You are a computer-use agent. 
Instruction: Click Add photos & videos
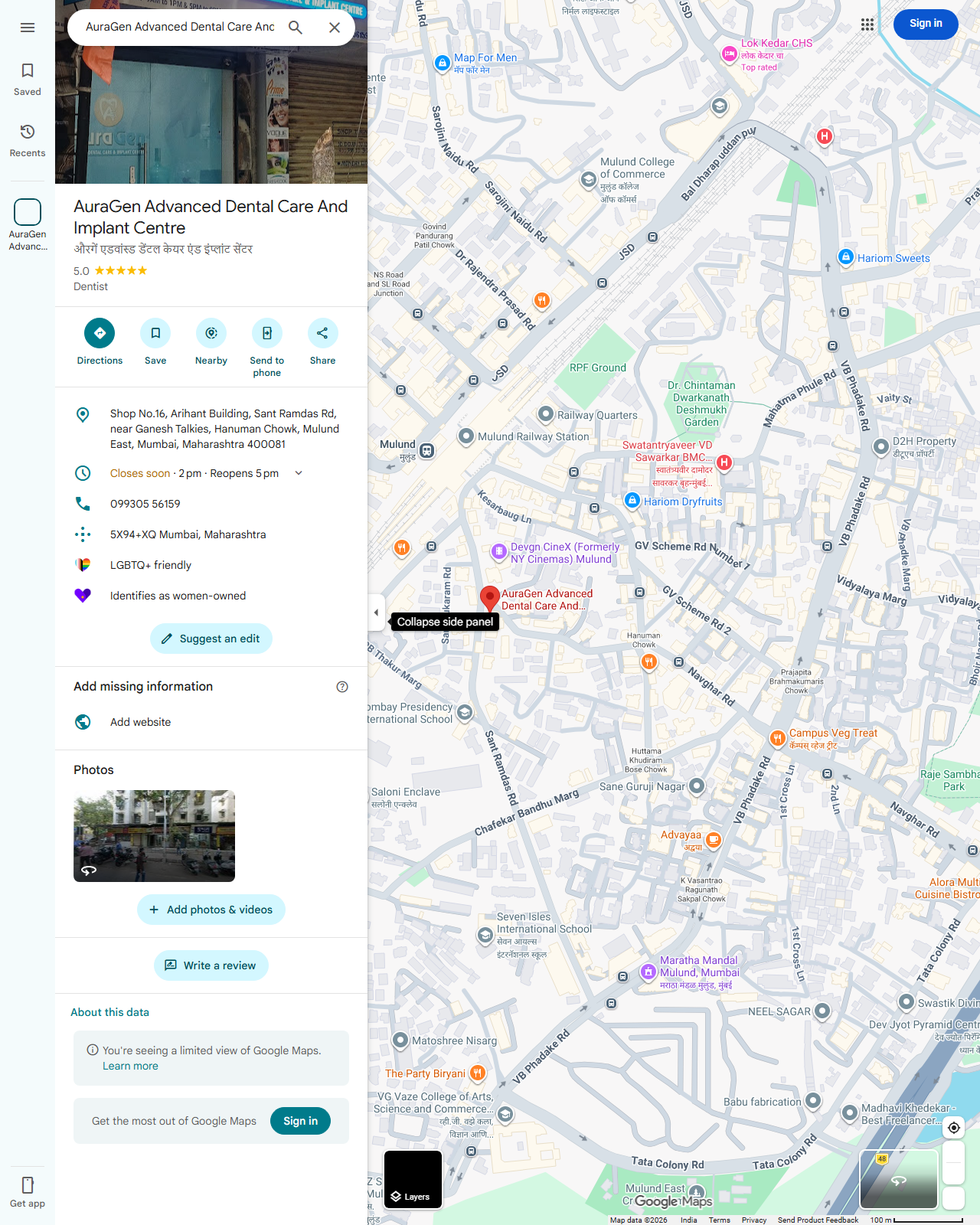[x=211, y=910]
